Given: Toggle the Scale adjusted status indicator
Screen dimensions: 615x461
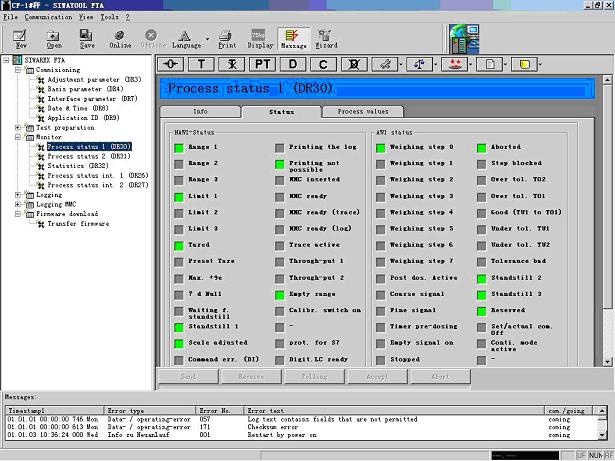Looking at the screenshot, I should 179,344.
